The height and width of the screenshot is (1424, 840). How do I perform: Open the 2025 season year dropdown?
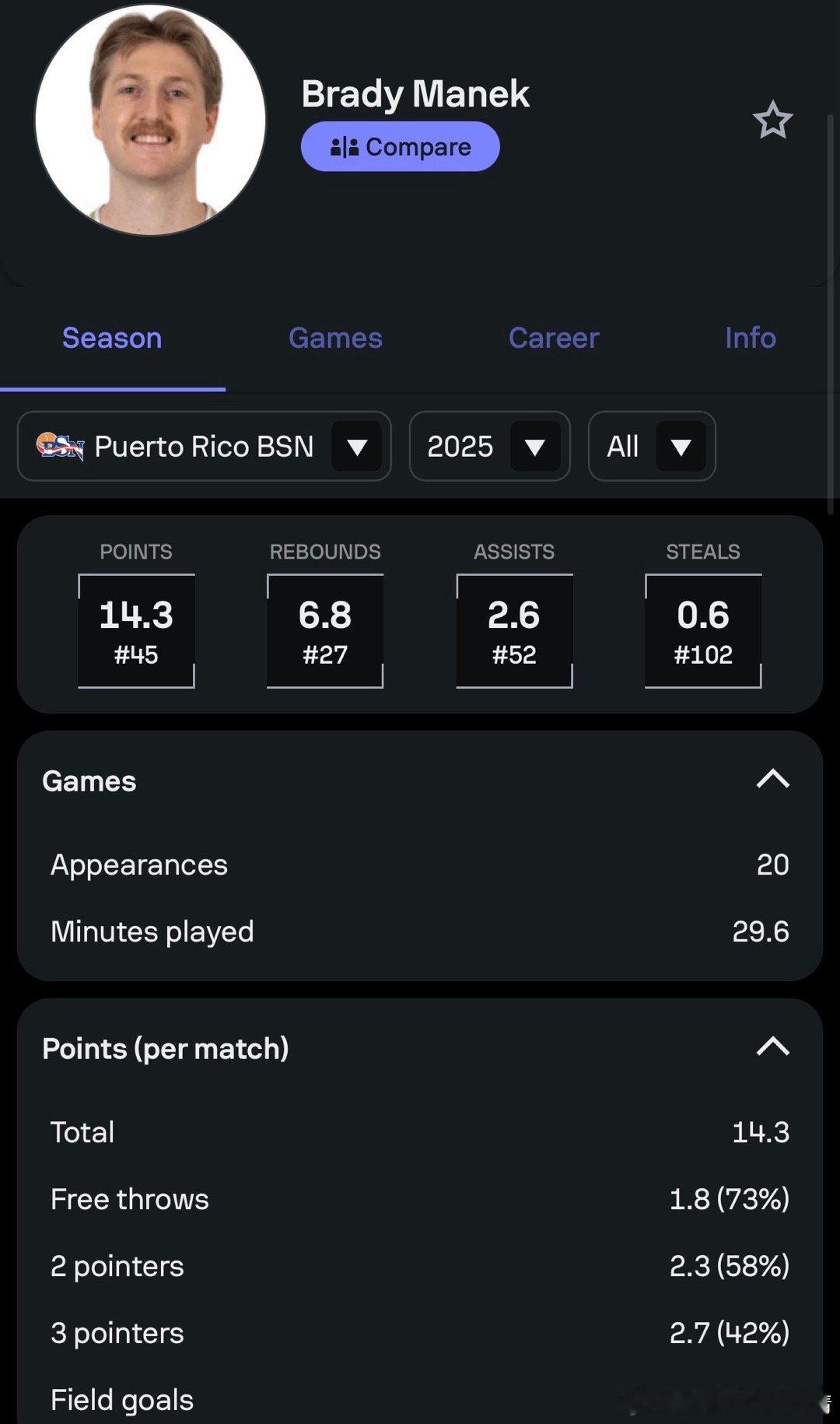(534, 447)
